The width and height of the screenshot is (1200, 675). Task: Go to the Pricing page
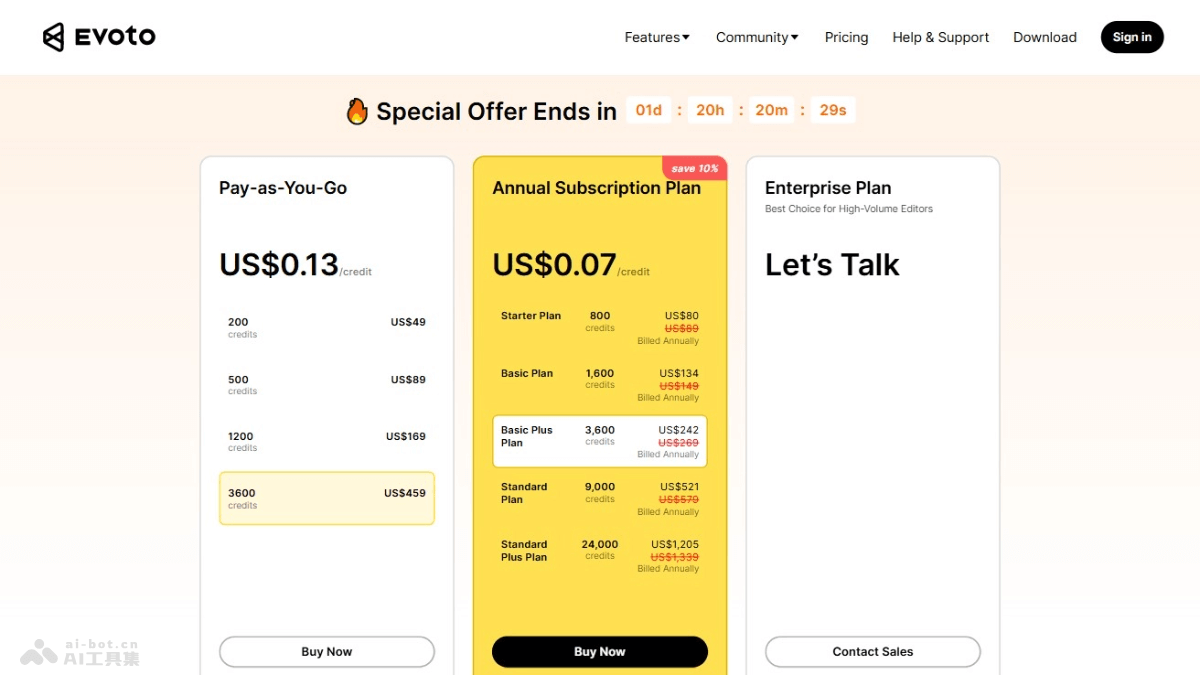(846, 37)
